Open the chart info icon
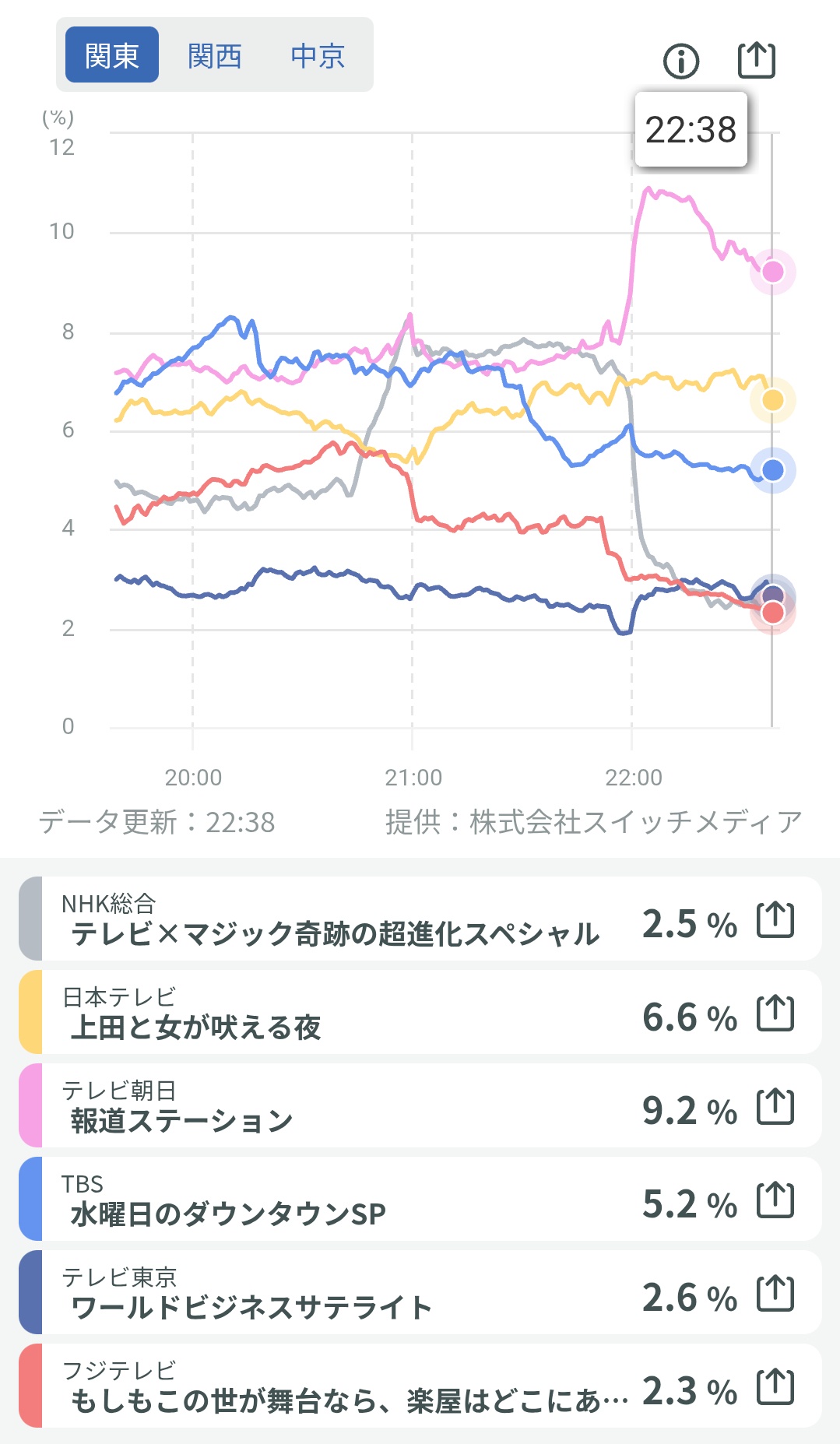 [681, 61]
